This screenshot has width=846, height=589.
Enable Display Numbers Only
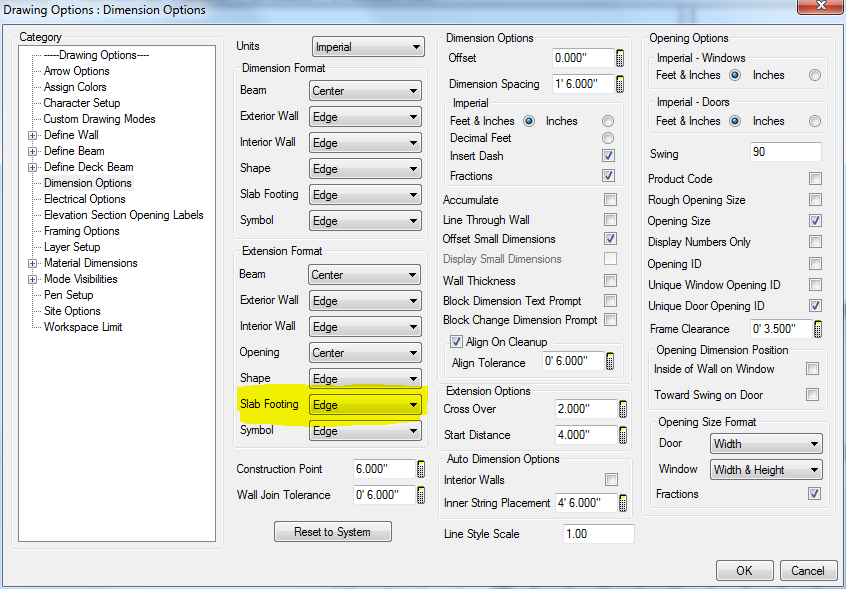(x=815, y=242)
